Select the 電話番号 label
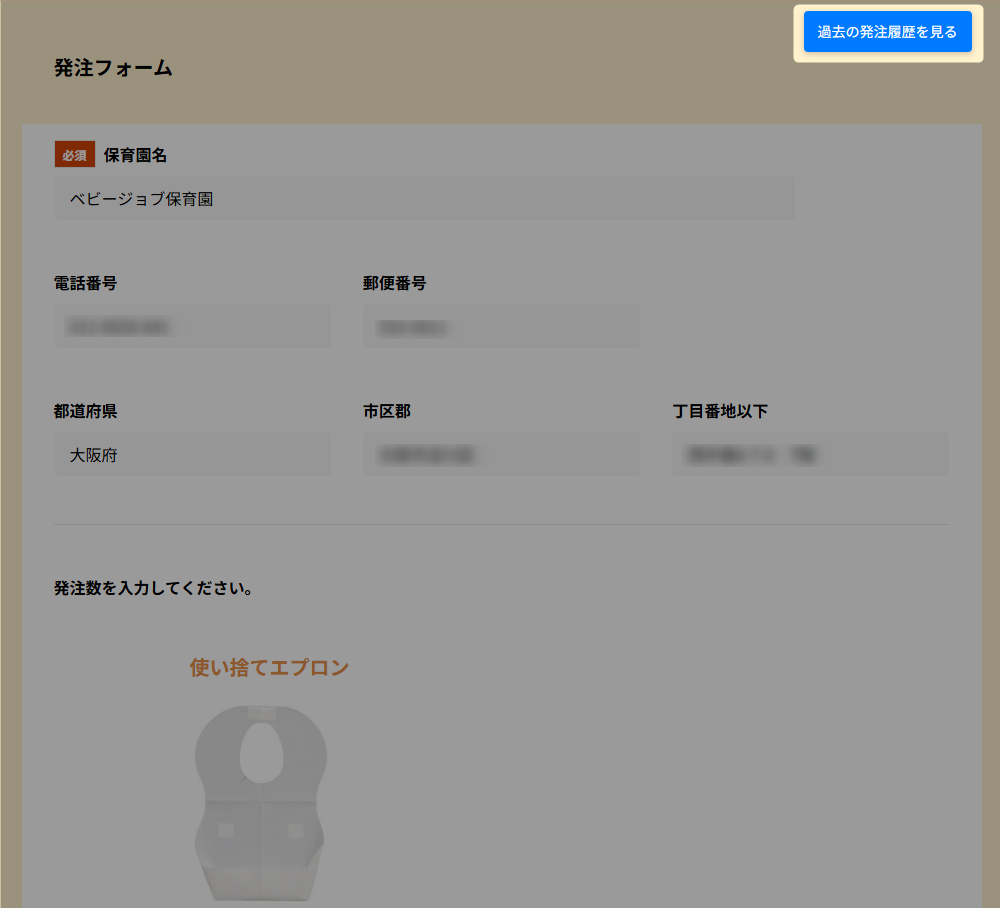 [85, 283]
